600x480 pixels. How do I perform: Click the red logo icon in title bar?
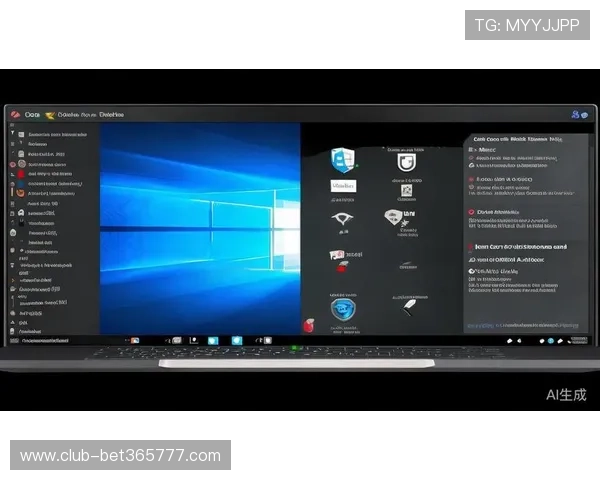click(x=14, y=115)
